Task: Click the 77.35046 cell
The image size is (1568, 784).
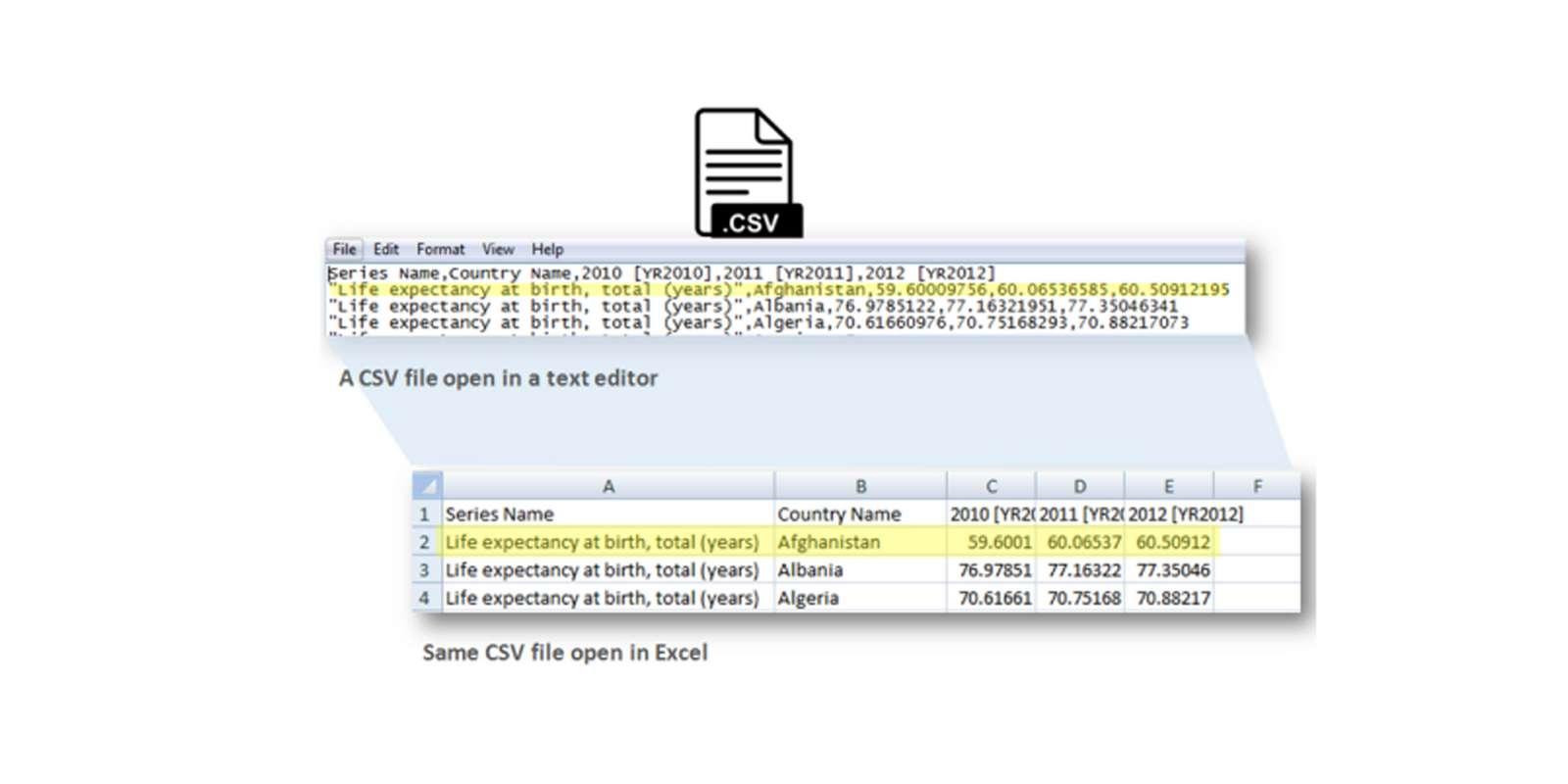Action: [1169, 569]
